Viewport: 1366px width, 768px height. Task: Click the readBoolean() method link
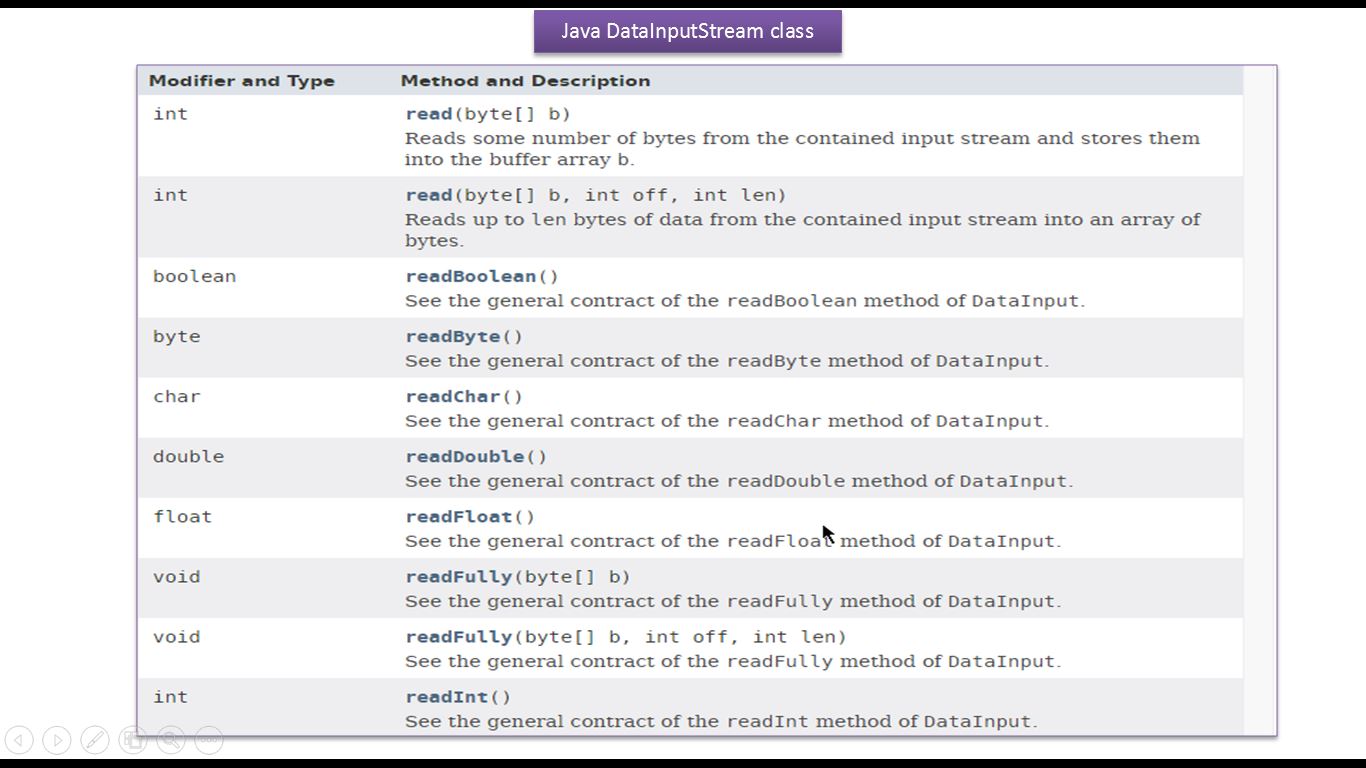(x=471, y=276)
